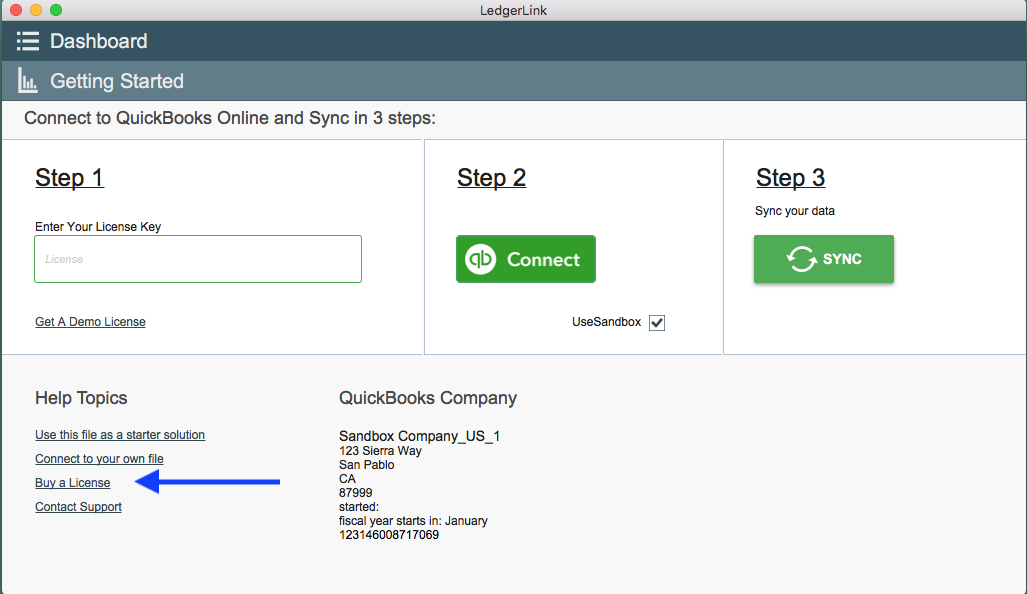Focus the License key input field
The height and width of the screenshot is (594, 1027).
198,259
